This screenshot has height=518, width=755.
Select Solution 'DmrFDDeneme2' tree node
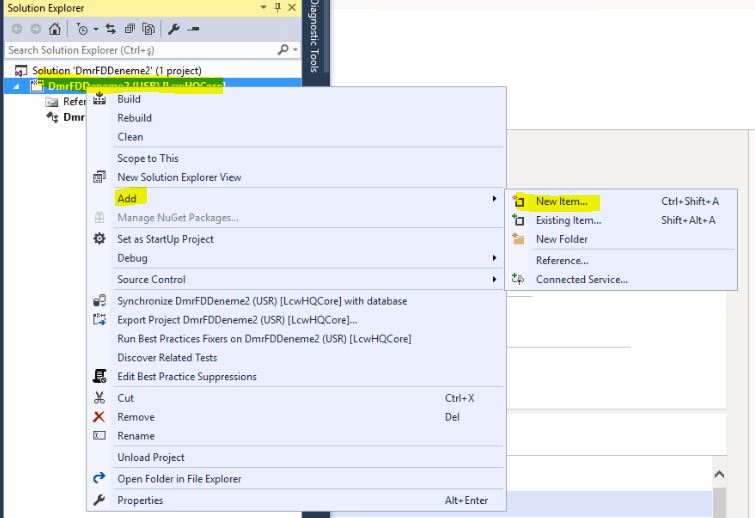(x=117, y=71)
